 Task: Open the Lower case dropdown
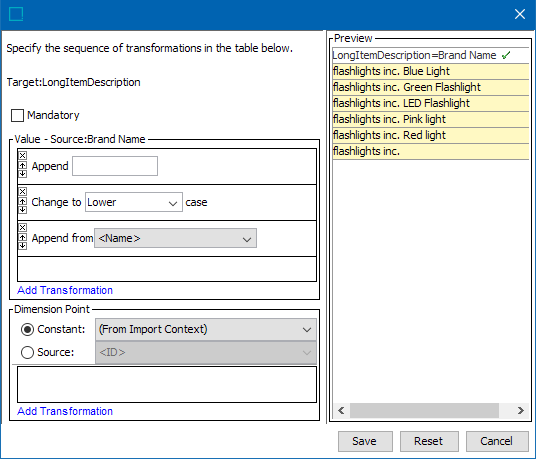coord(134,202)
